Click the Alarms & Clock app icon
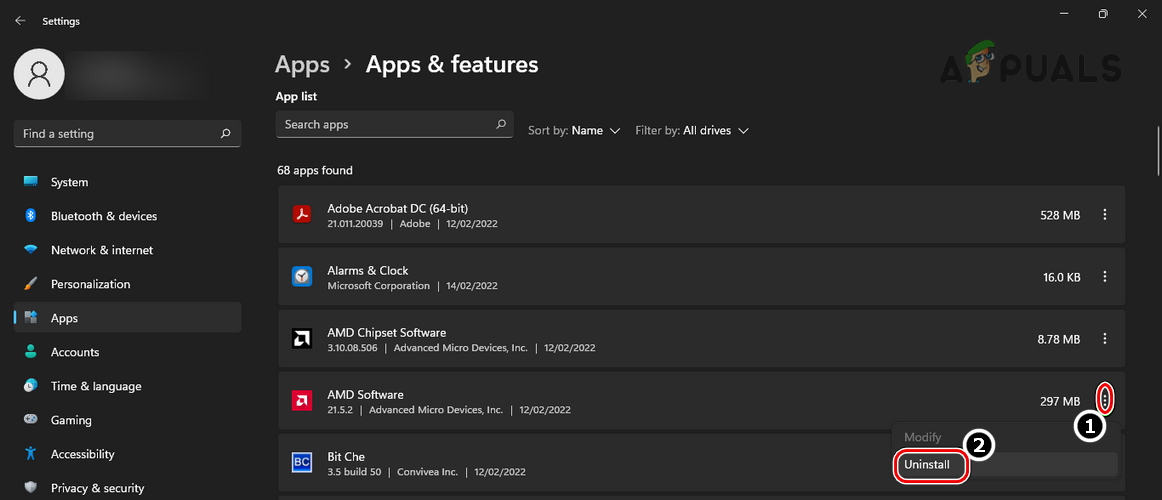 tap(301, 277)
